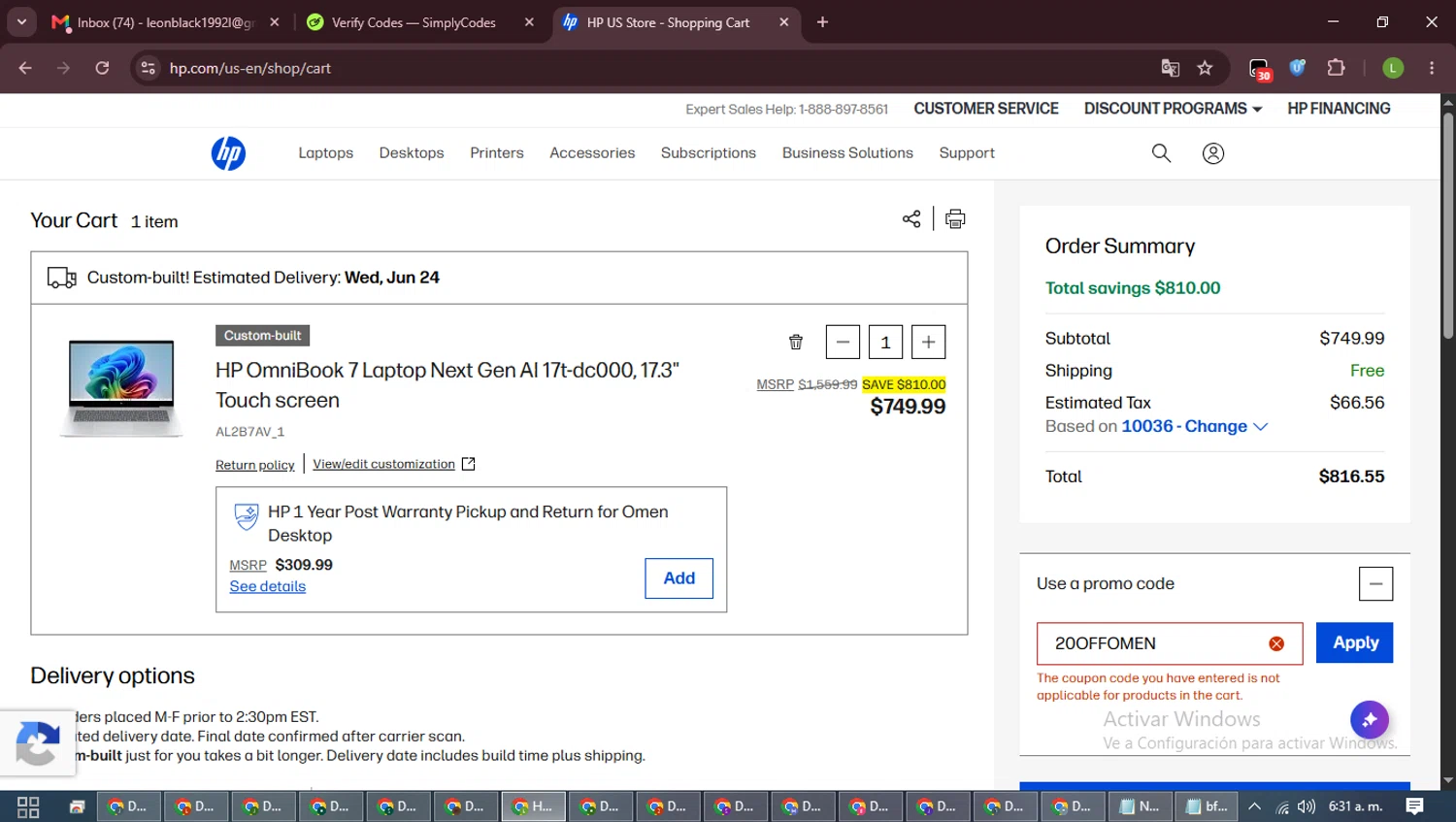1456x822 pixels.
Task: Bookmark this page with star icon
Action: [1205, 68]
